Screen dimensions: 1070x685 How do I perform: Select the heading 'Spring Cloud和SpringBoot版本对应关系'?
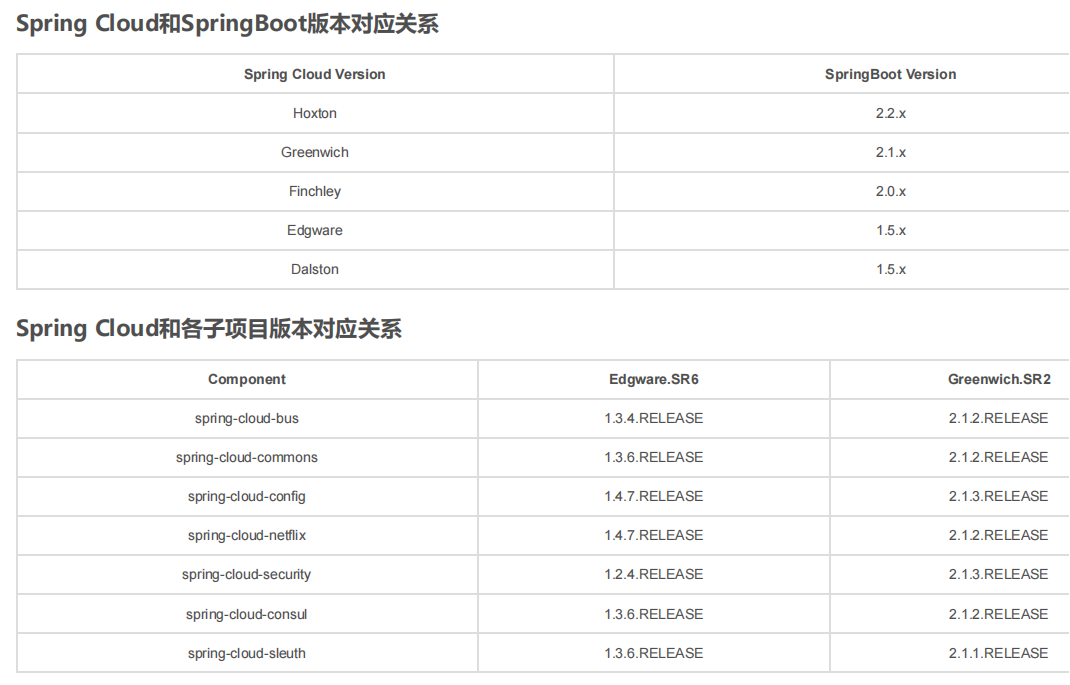[x=227, y=24]
